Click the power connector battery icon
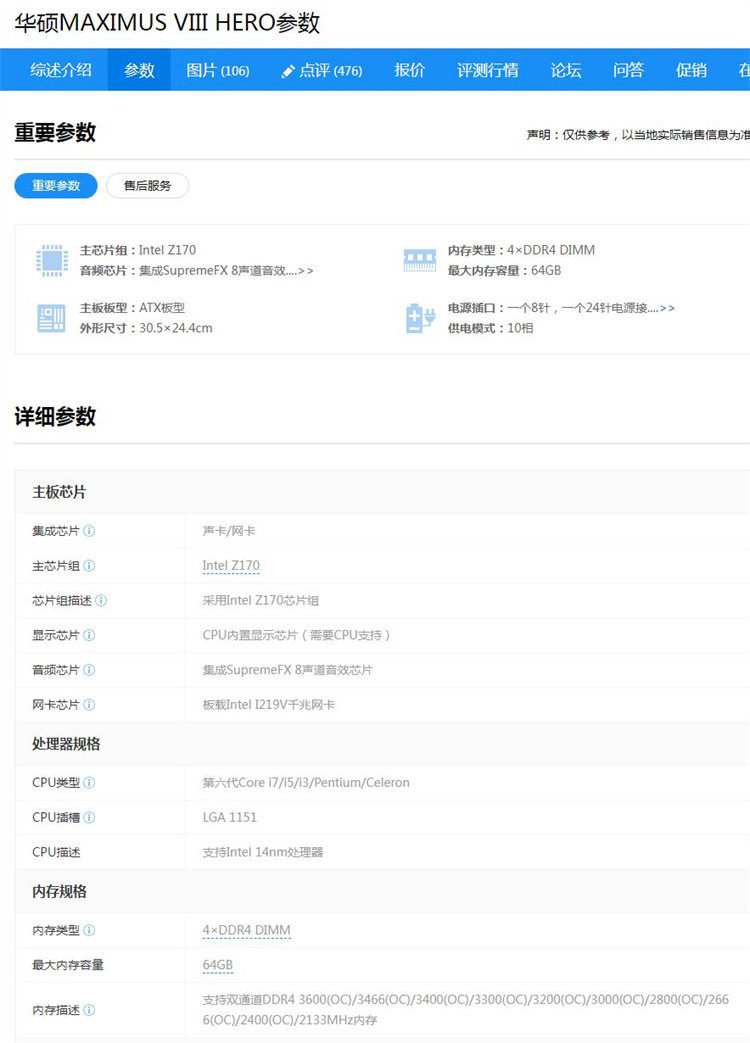Viewport: 750px width, 1043px height. [420, 318]
